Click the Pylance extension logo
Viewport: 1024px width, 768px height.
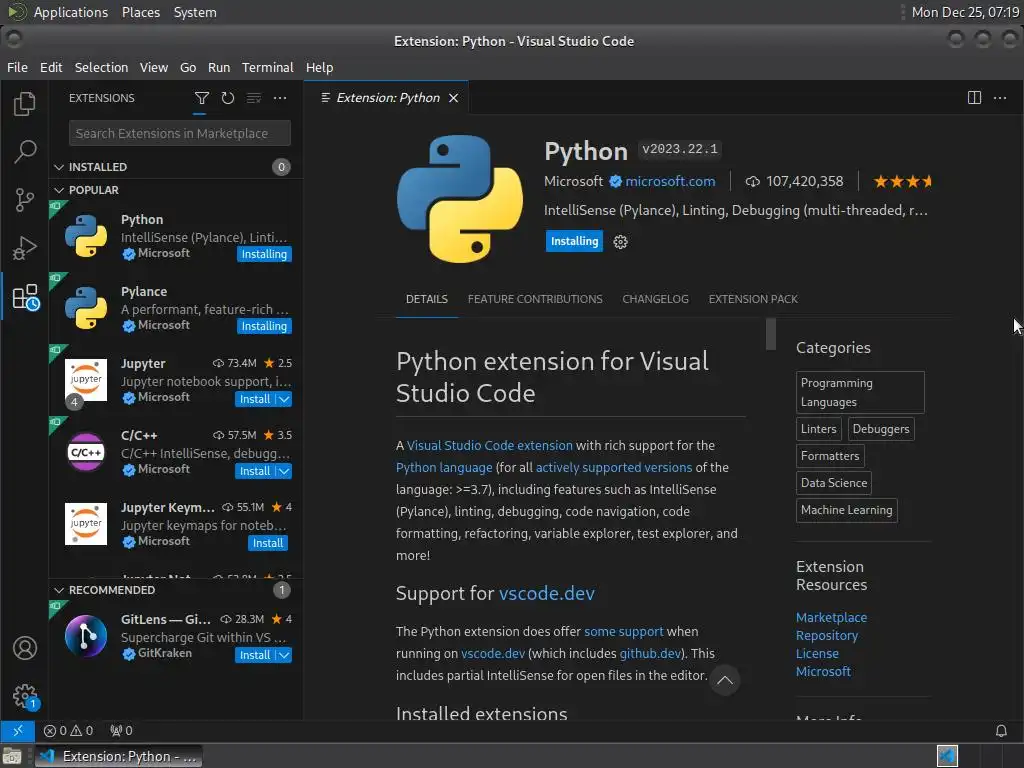click(86, 308)
